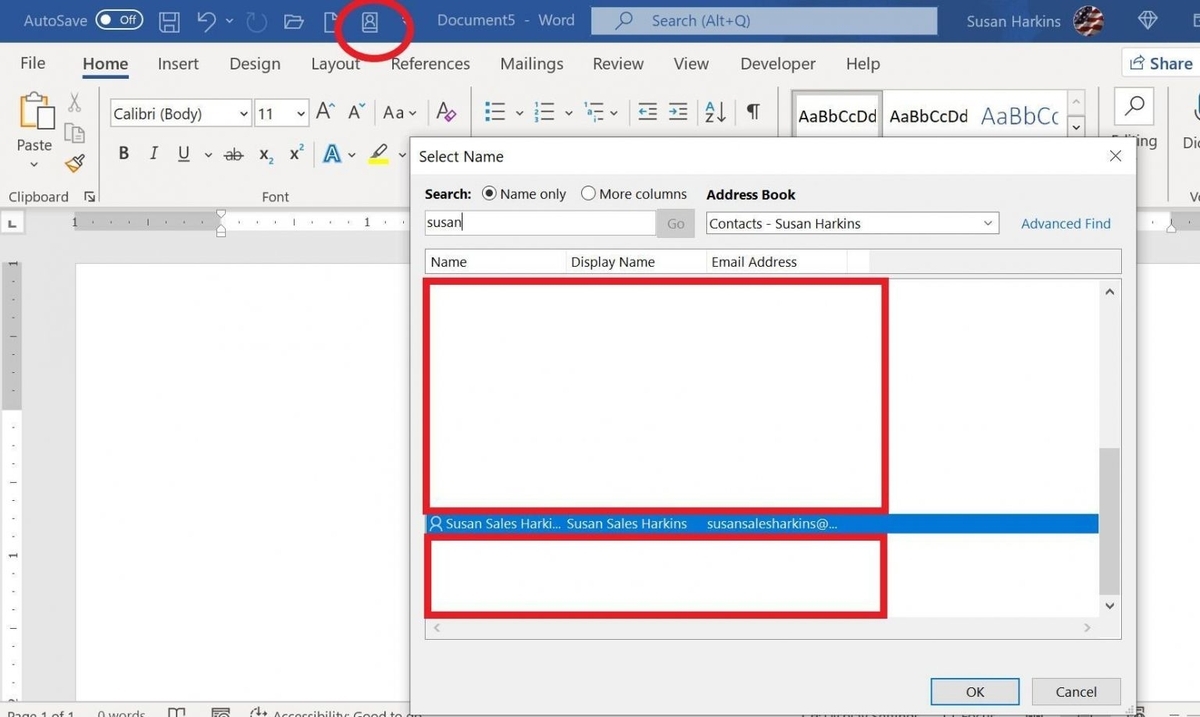Image resolution: width=1200 pixels, height=717 pixels.
Task: Select the Name only radio button
Action: tap(489, 193)
